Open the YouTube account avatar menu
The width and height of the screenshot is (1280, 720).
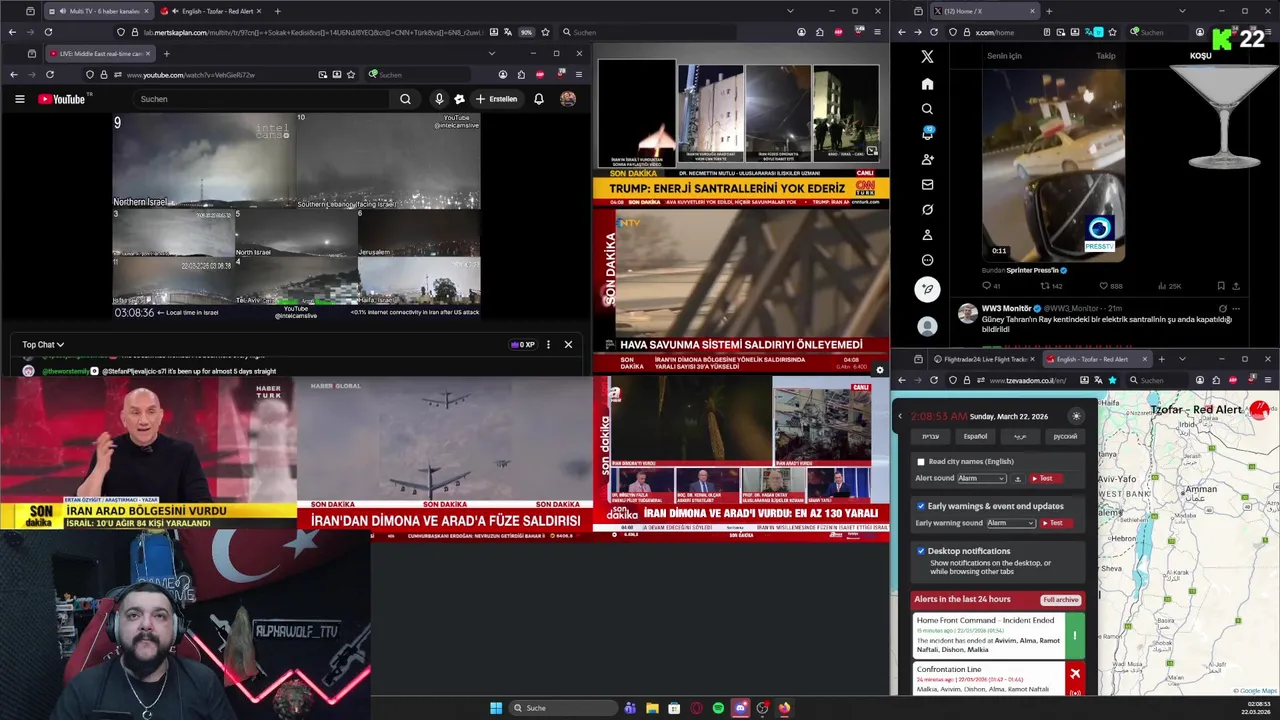(x=568, y=99)
